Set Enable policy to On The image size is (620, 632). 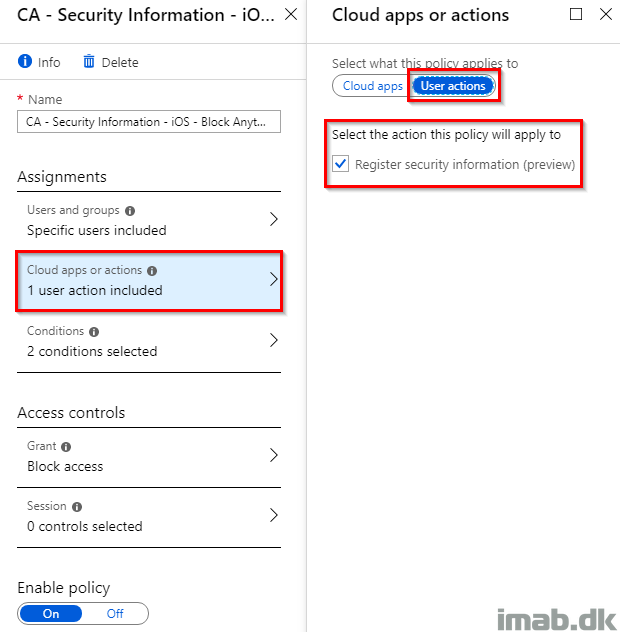[51, 613]
